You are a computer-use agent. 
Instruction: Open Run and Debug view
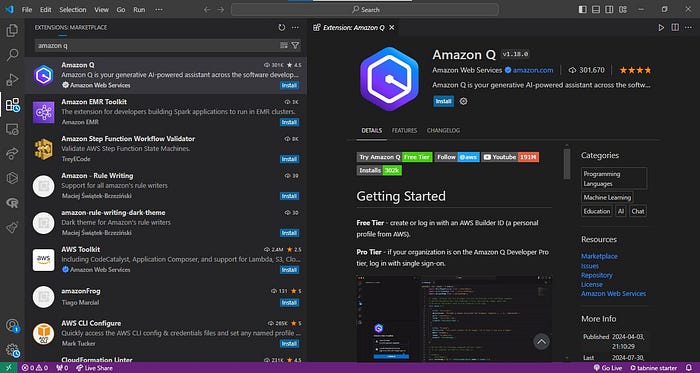pyautogui.click(x=12, y=80)
